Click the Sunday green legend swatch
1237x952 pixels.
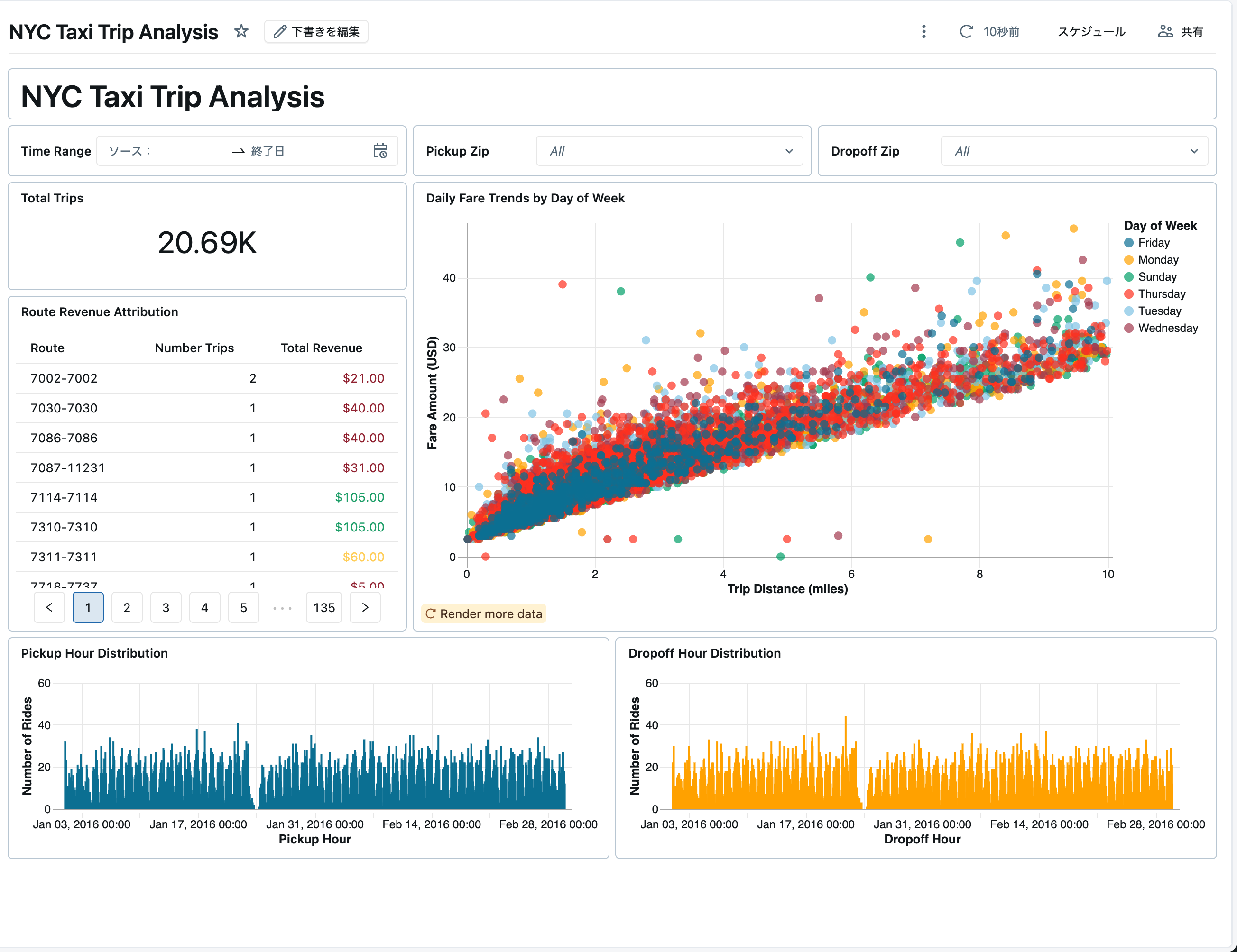1129,277
